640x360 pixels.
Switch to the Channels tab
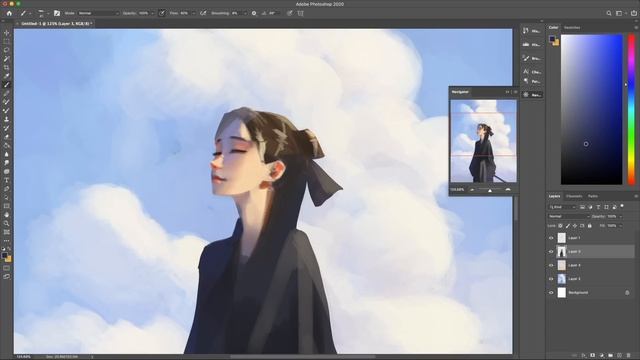click(x=574, y=196)
